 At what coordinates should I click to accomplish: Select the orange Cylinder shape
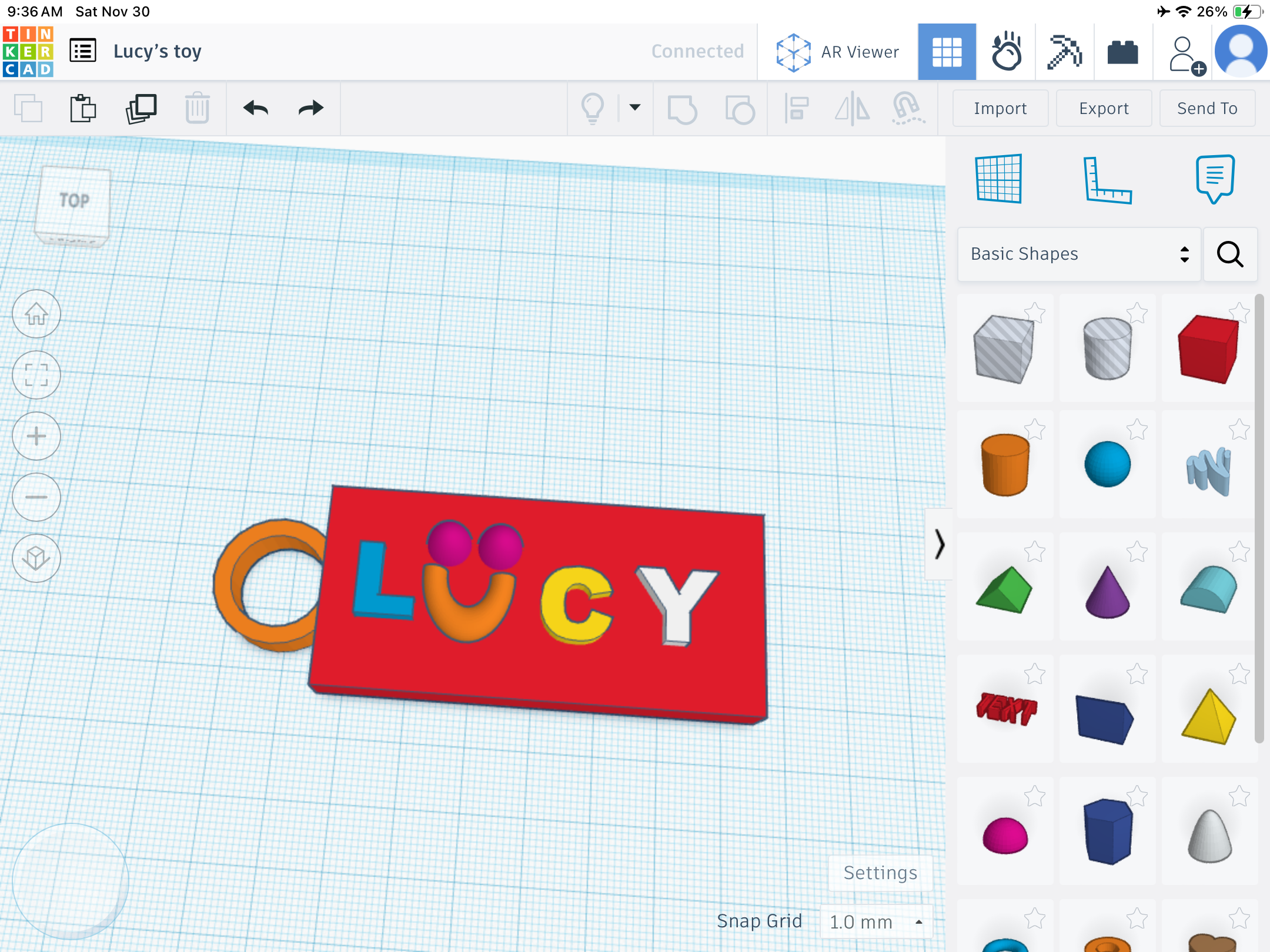(1004, 464)
